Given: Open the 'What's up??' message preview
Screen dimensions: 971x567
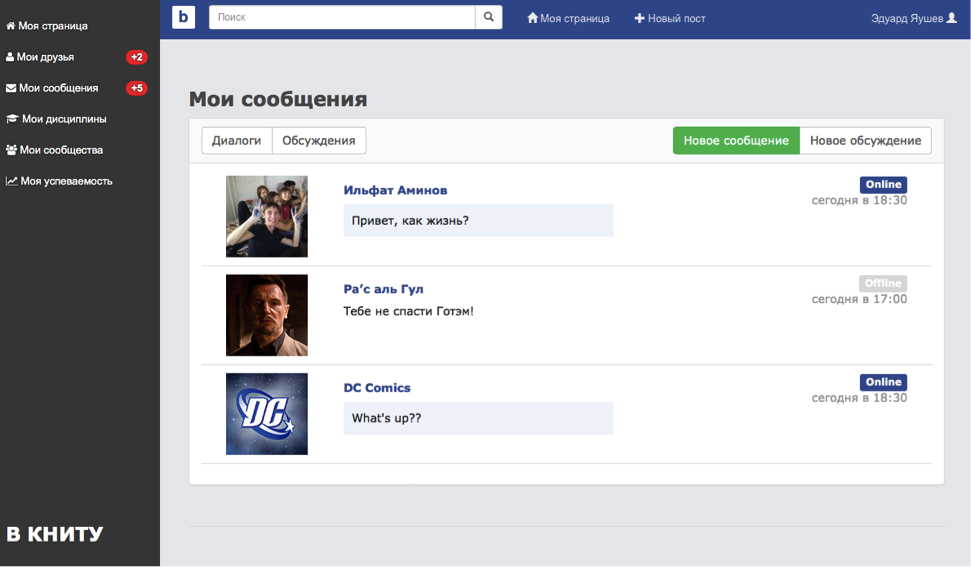Looking at the screenshot, I should pyautogui.click(x=479, y=418).
